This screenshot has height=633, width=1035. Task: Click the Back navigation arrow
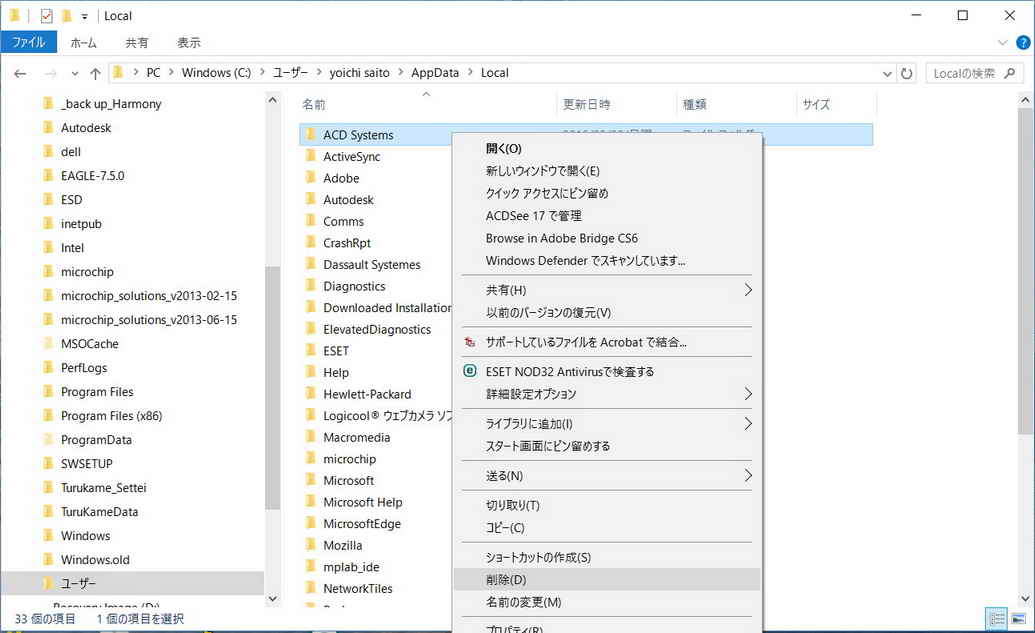pos(20,73)
